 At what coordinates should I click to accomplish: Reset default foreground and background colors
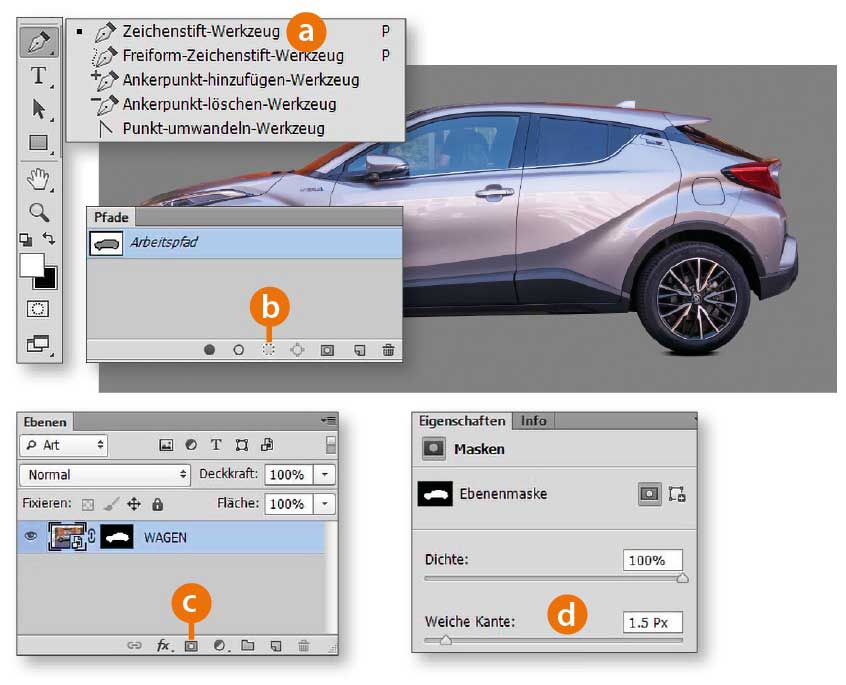click(x=25, y=239)
